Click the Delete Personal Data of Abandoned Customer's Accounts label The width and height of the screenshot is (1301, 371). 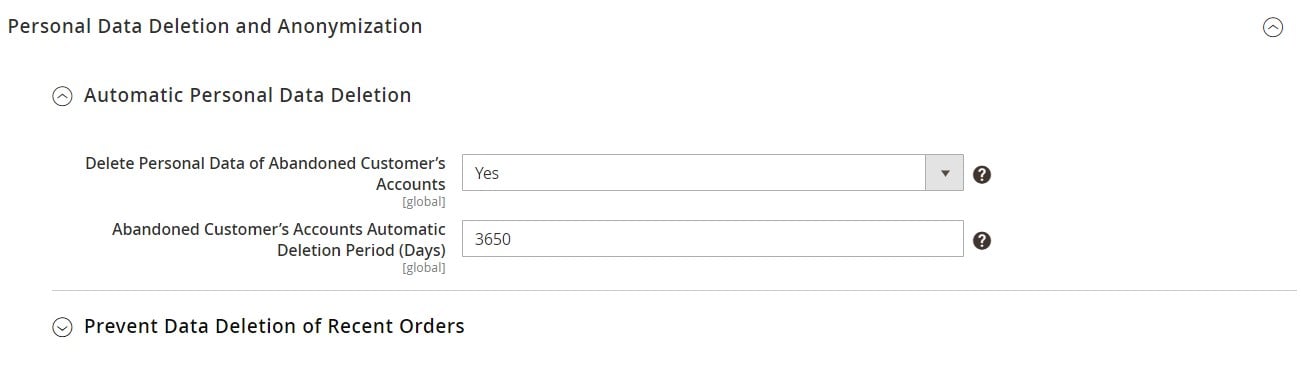coord(266,173)
